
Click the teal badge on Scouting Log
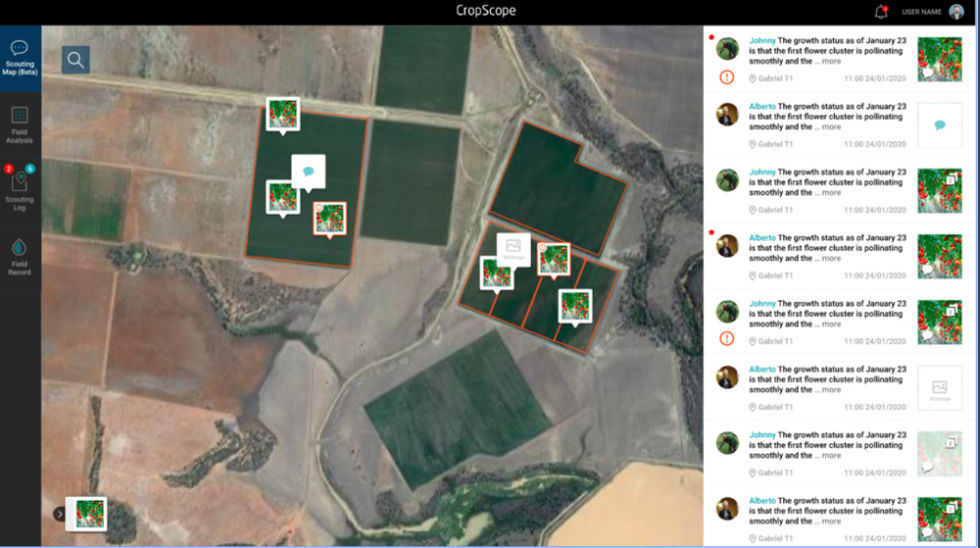click(x=30, y=169)
